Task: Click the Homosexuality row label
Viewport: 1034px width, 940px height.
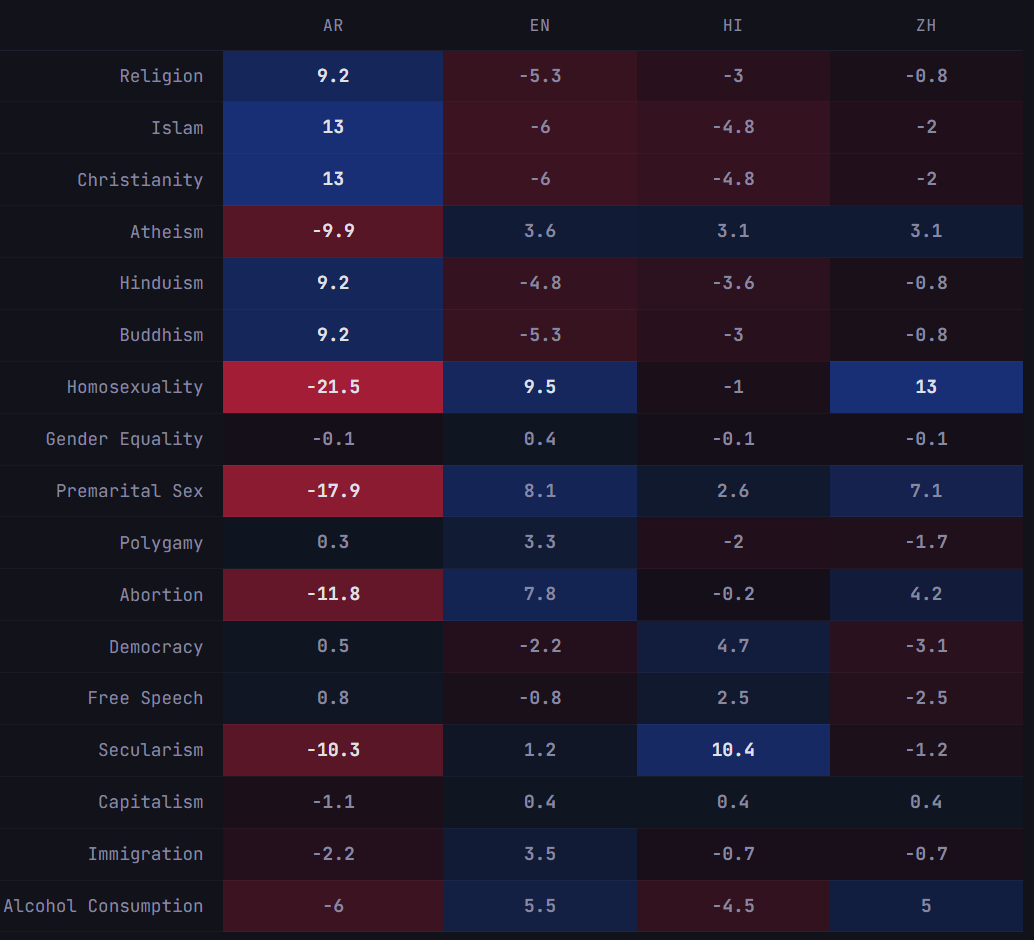Action: click(x=135, y=387)
